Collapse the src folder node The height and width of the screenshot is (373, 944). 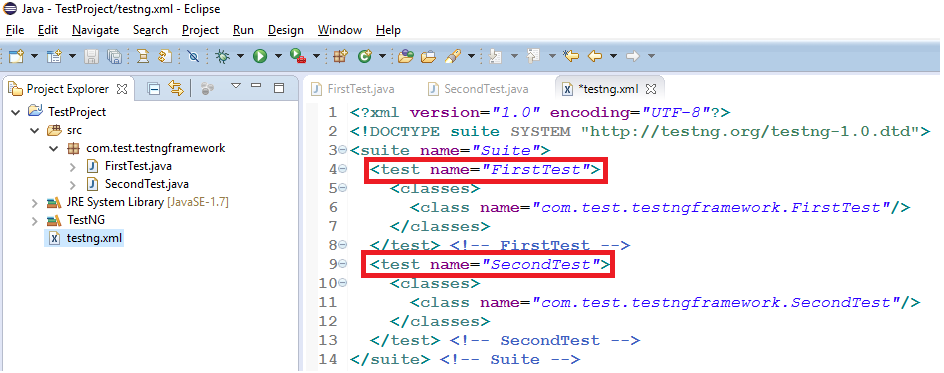[34, 130]
